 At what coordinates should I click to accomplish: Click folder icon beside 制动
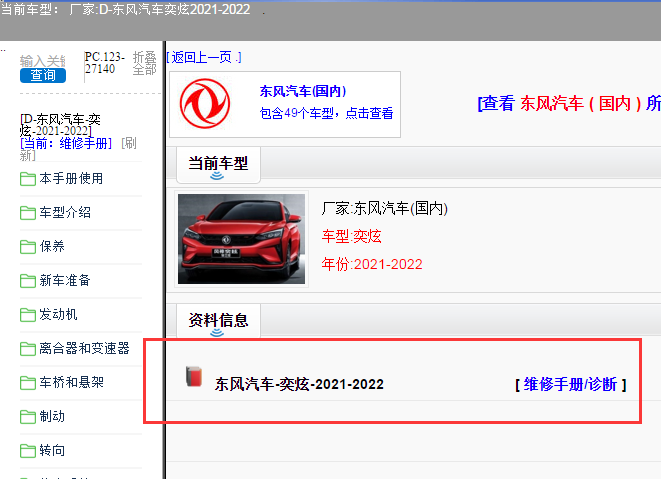(x=28, y=417)
